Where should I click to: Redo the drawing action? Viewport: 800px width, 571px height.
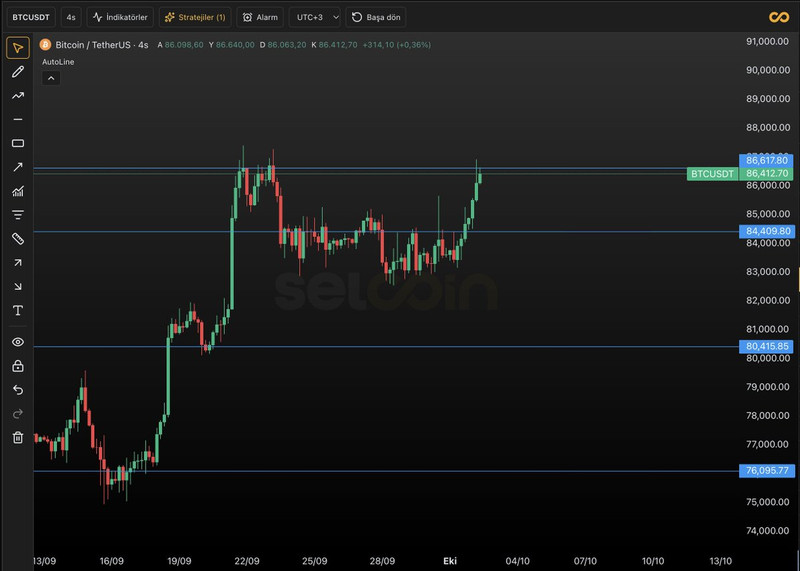[18, 413]
